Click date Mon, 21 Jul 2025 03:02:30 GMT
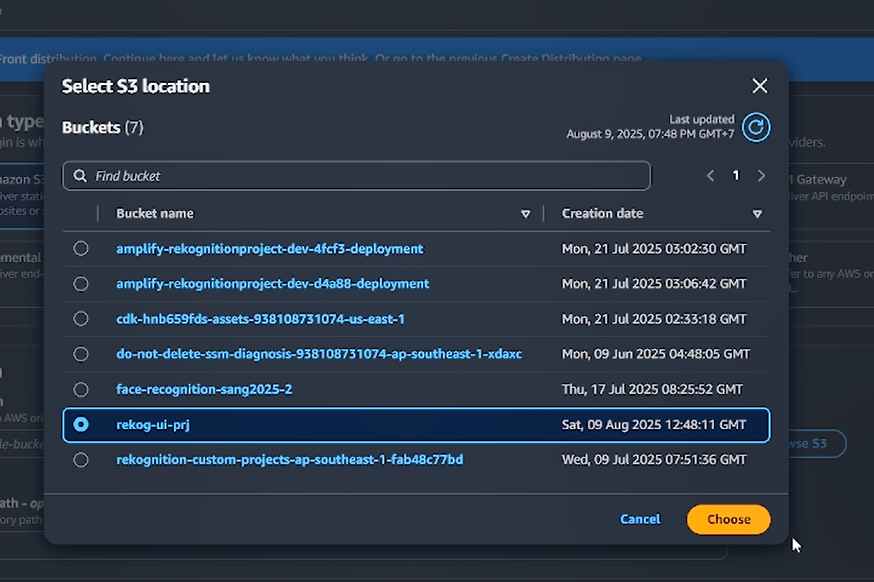Screen dimensions: 874x582 click(x=654, y=249)
